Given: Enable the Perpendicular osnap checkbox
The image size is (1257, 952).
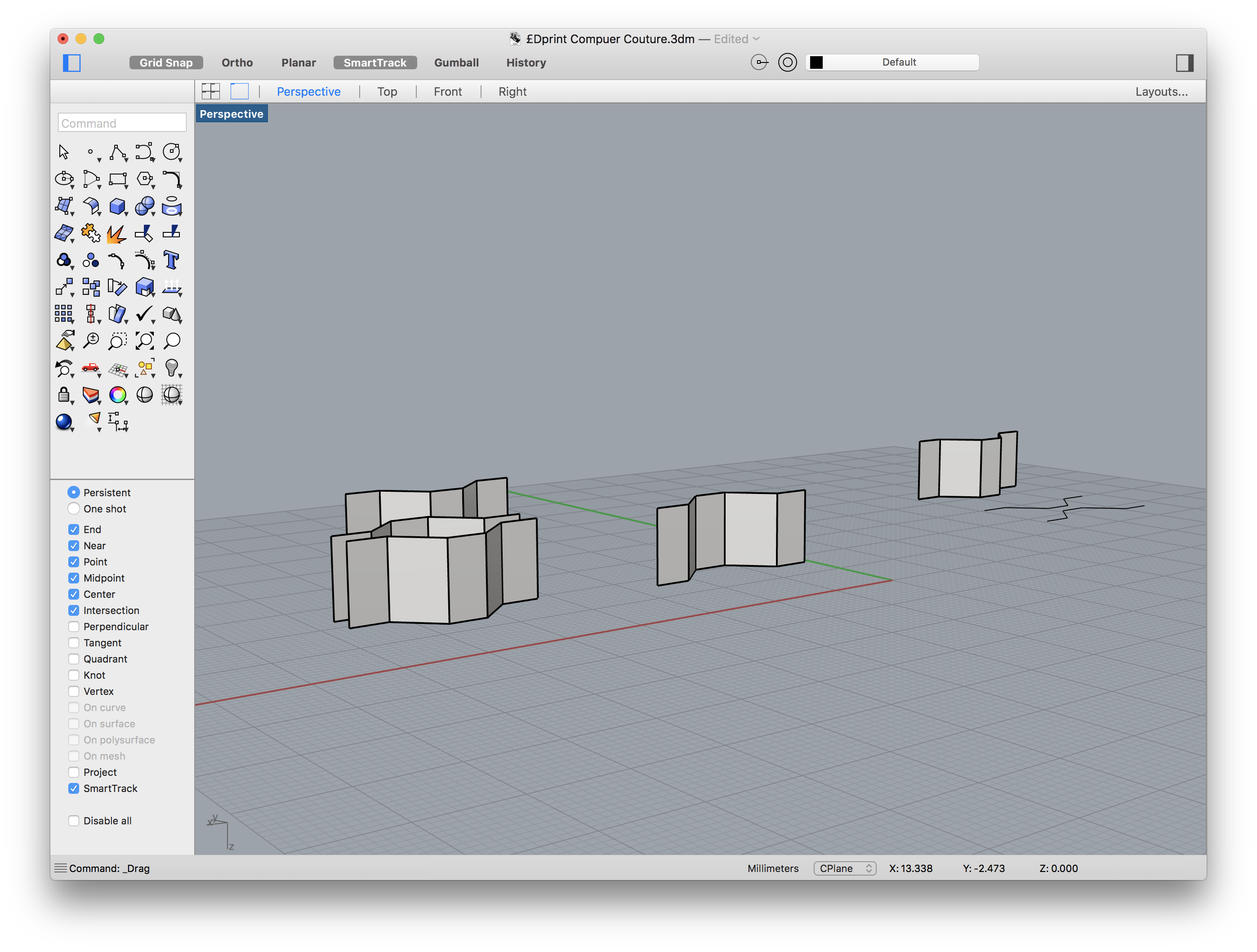Looking at the screenshot, I should (x=74, y=627).
